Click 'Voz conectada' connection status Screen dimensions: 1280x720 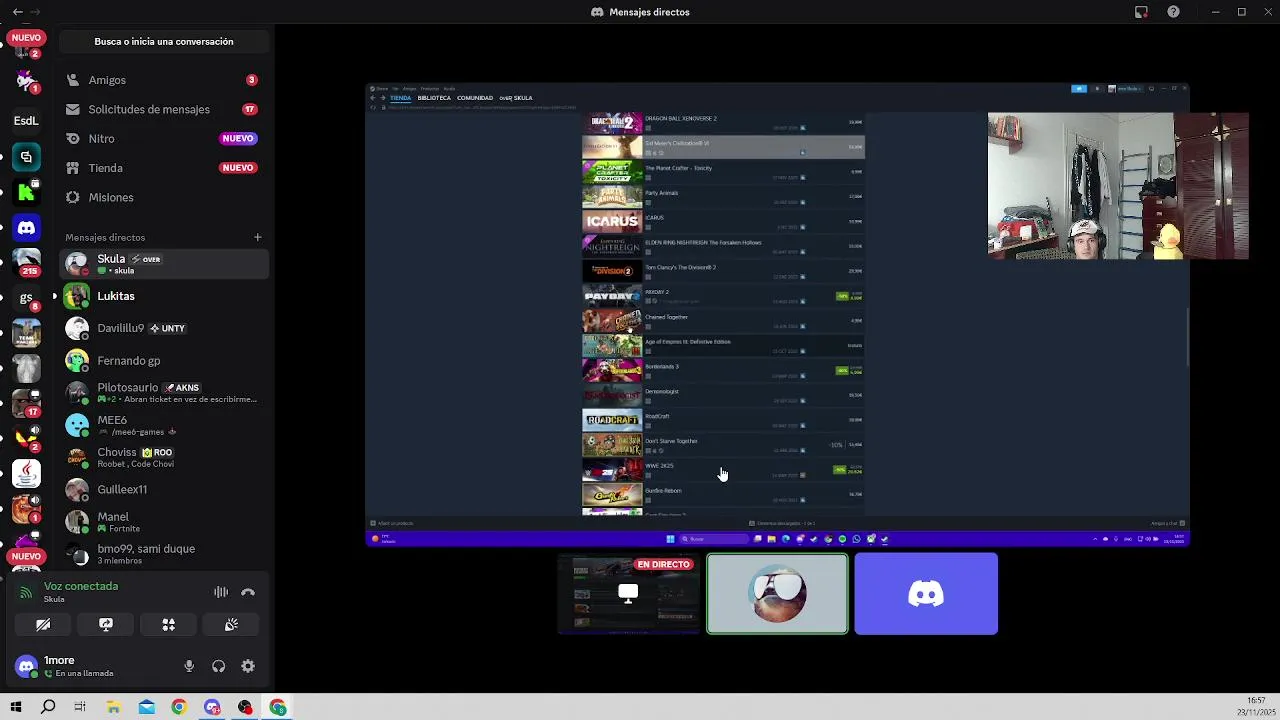click(x=81, y=586)
